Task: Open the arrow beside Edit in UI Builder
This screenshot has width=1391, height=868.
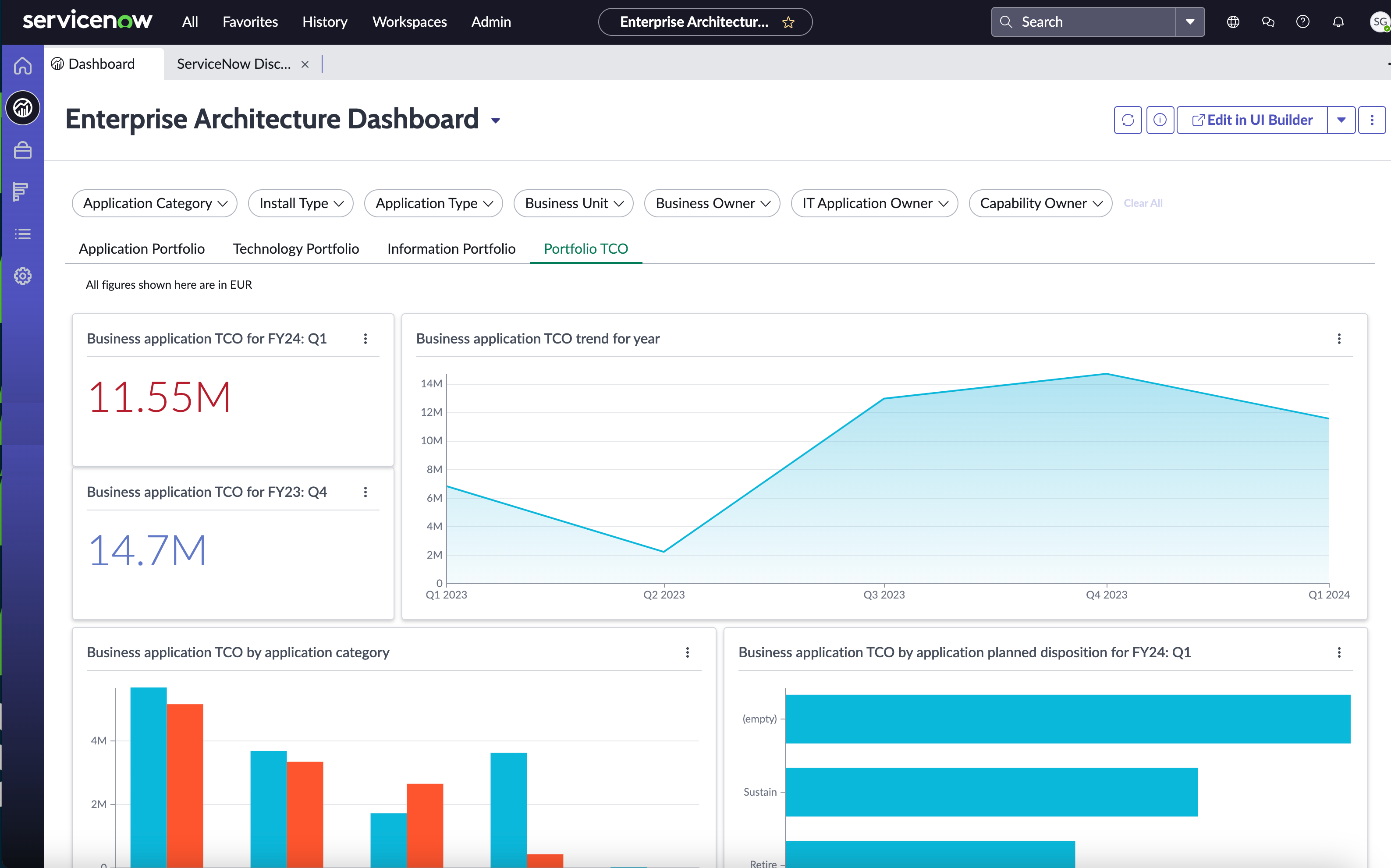Action: [x=1341, y=120]
